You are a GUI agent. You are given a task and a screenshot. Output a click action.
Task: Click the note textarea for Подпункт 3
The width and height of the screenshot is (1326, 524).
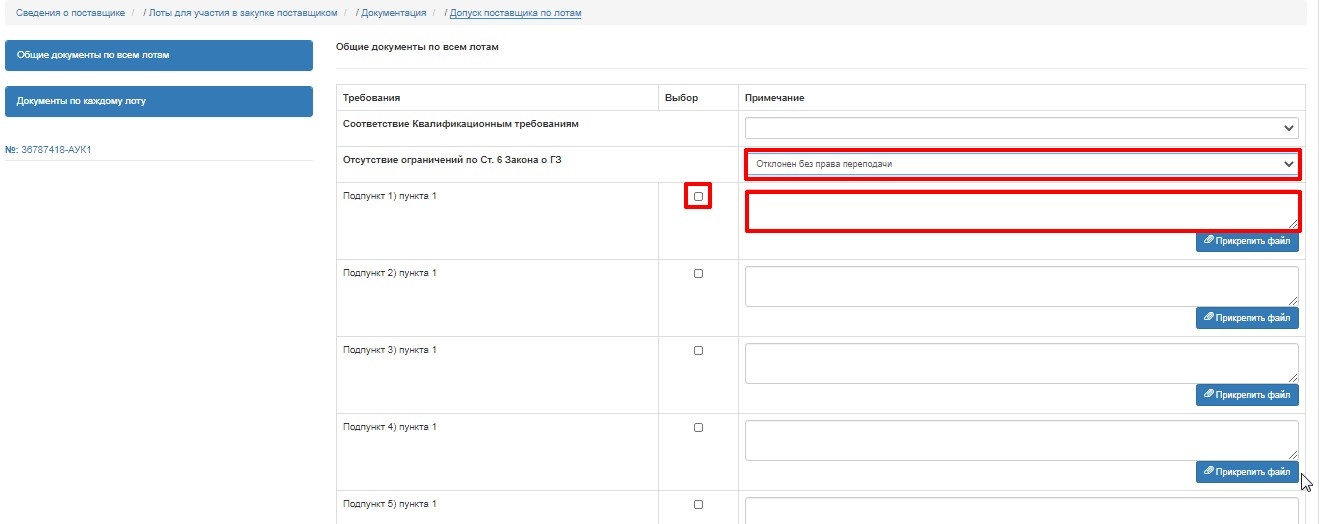[1022, 364]
